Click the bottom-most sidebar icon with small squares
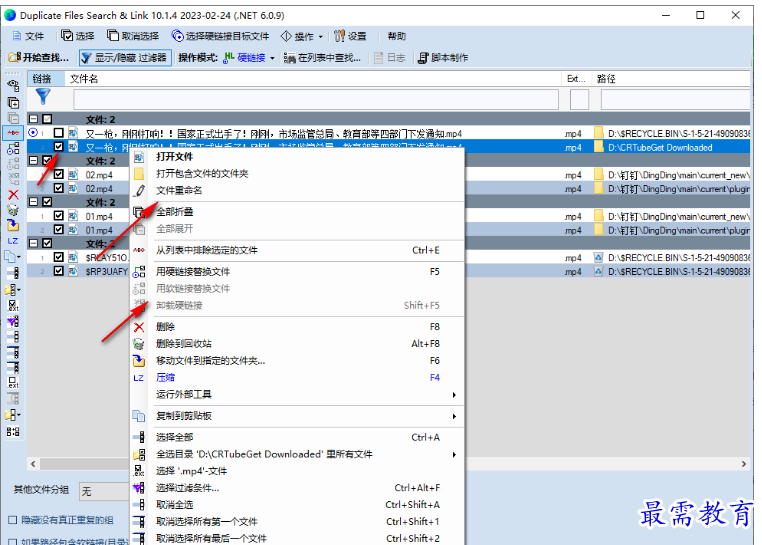This screenshot has width=762, height=545. point(13,431)
